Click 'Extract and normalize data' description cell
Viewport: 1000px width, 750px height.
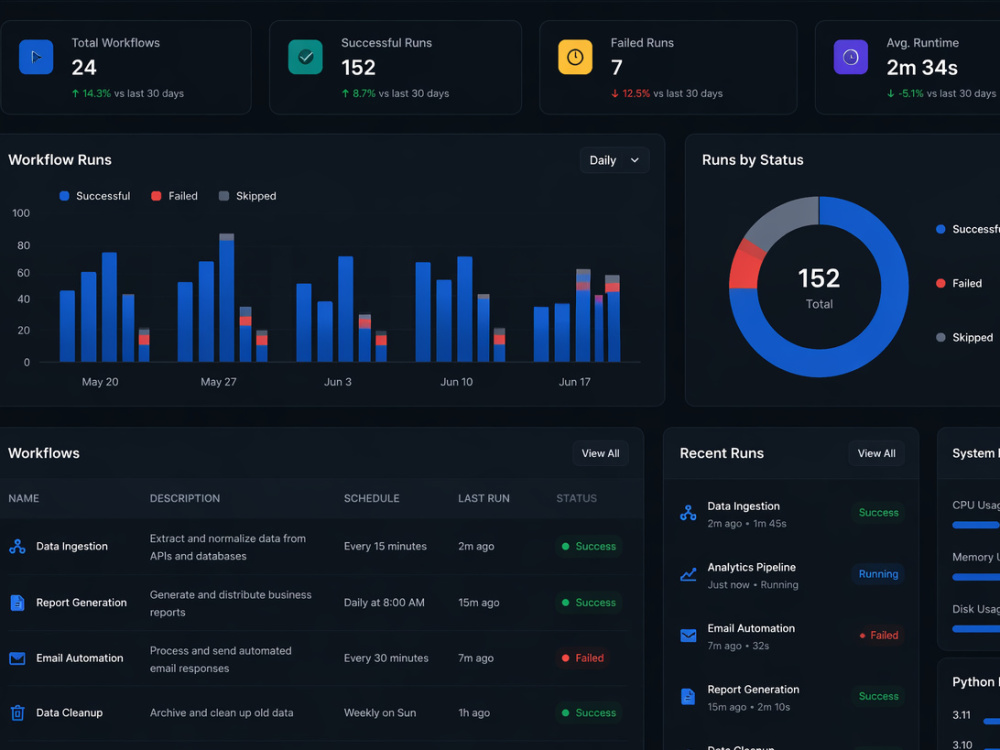click(x=228, y=547)
